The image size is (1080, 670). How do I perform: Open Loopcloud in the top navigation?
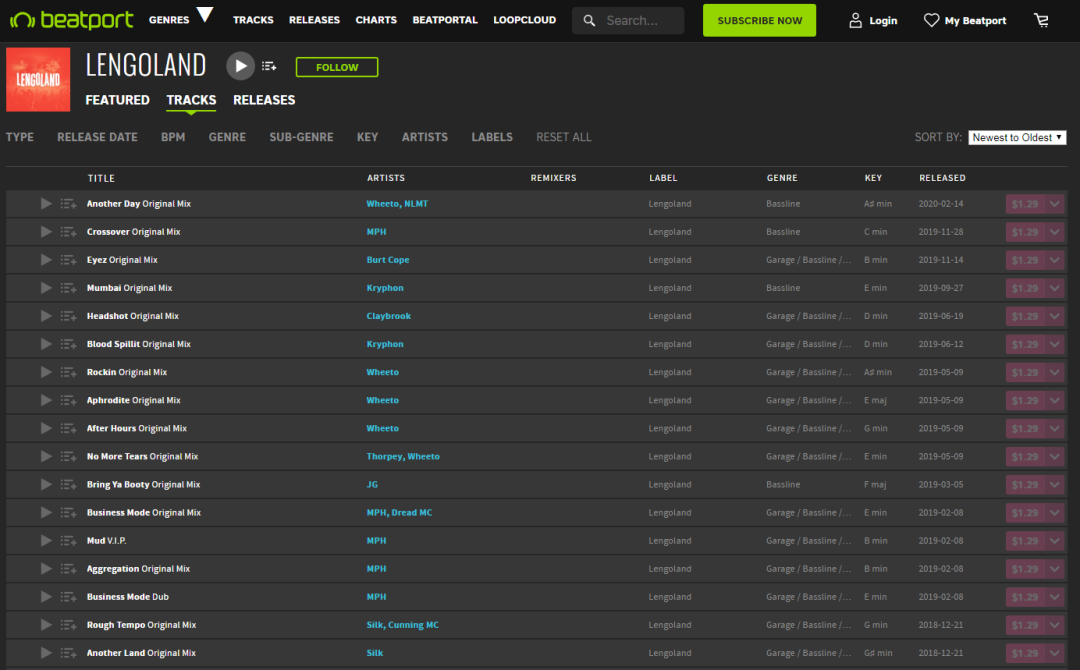(x=524, y=20)
